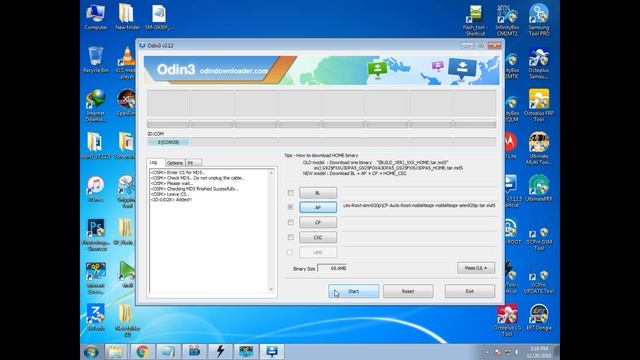Screen dimensions: 640x360
Task: Click the AP file button
Action: pos(318,207)
